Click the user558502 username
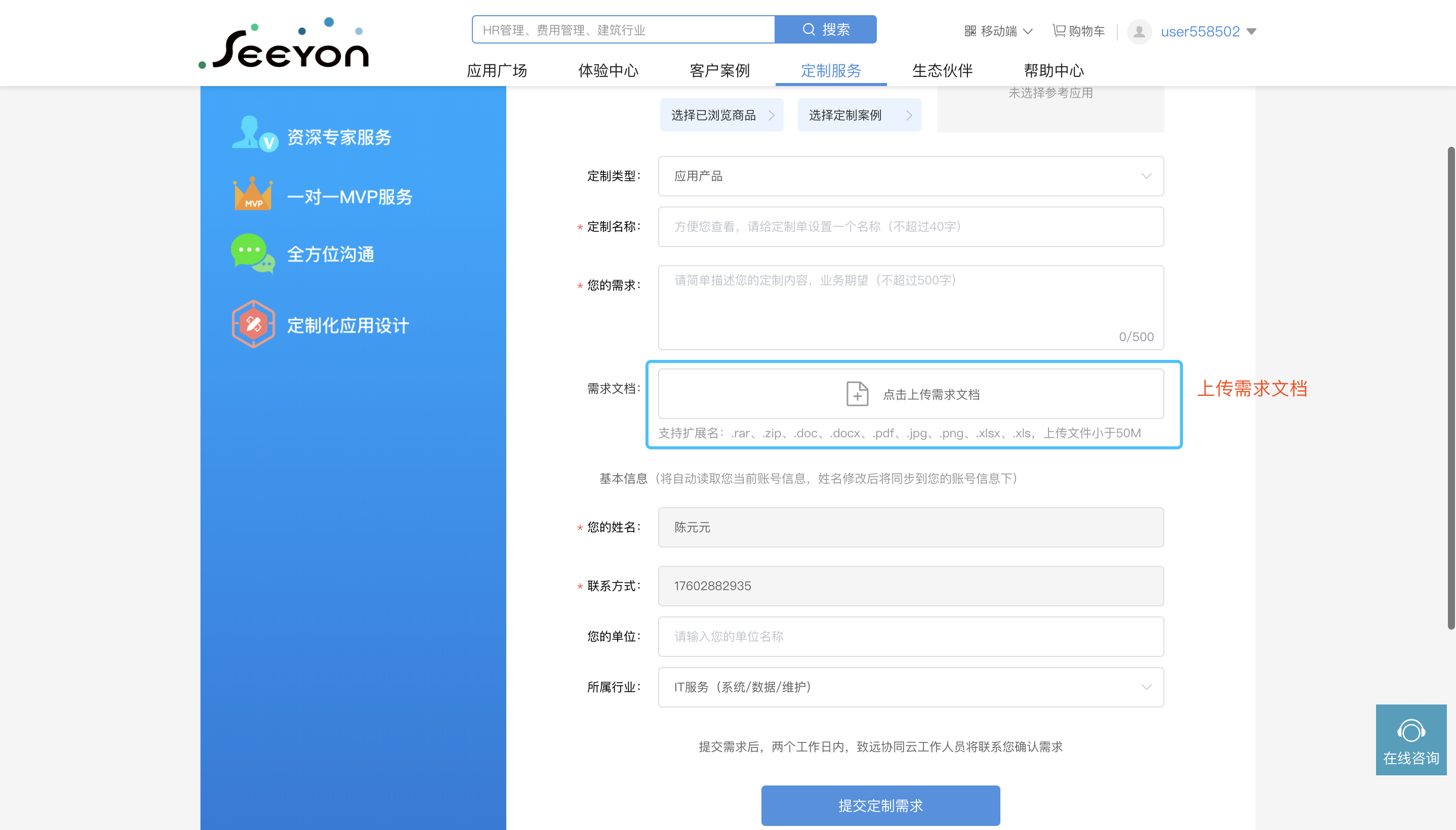Viewport: 1456px width, 830px height. (1200, 31)
